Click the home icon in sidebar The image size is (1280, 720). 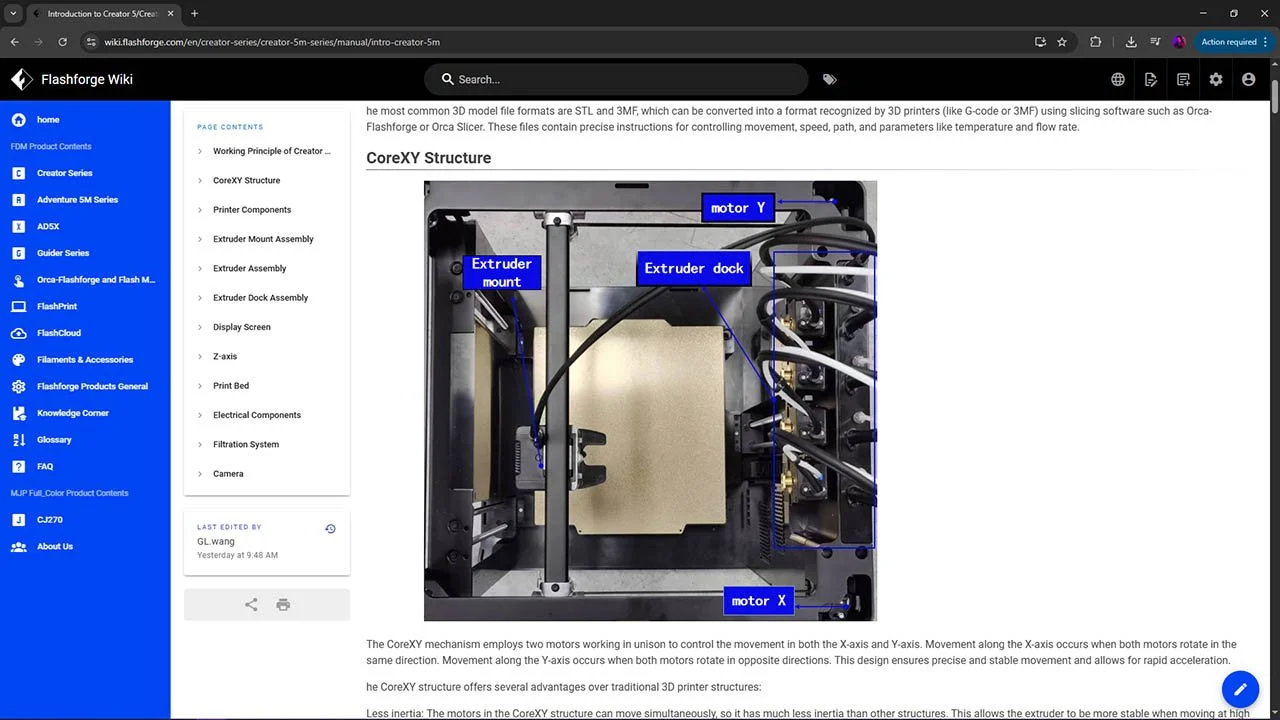[18, 120]
